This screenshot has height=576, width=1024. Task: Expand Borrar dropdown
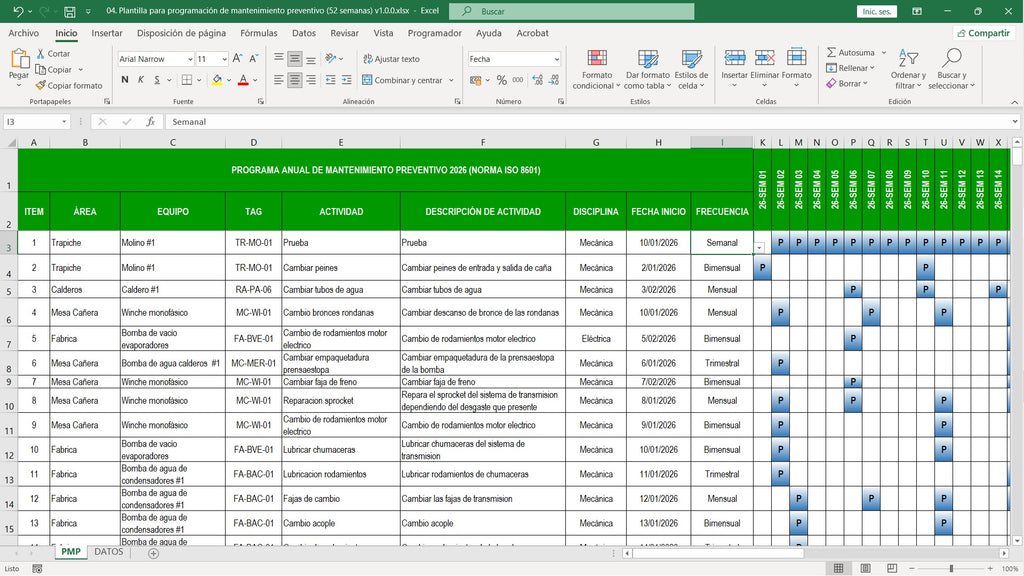pos(865,84)
